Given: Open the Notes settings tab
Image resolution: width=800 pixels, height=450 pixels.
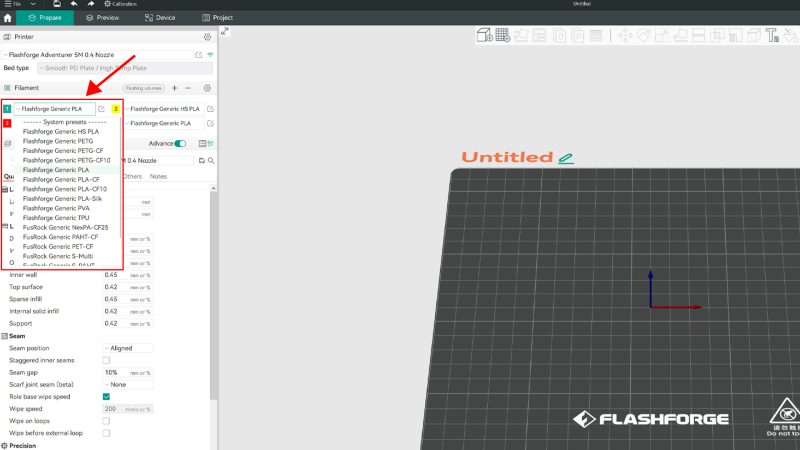Looking at the screenshot, I should [158, 176].
